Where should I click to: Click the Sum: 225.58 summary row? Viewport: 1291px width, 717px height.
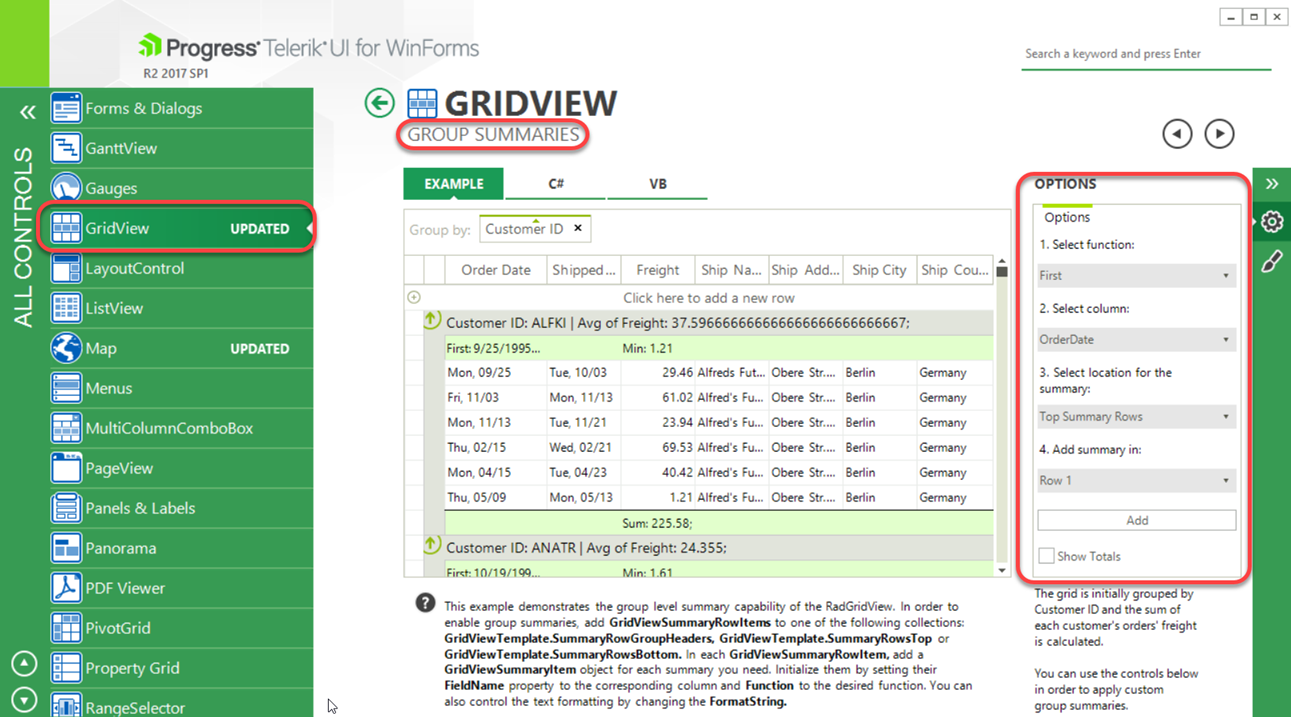coord(719,522)
